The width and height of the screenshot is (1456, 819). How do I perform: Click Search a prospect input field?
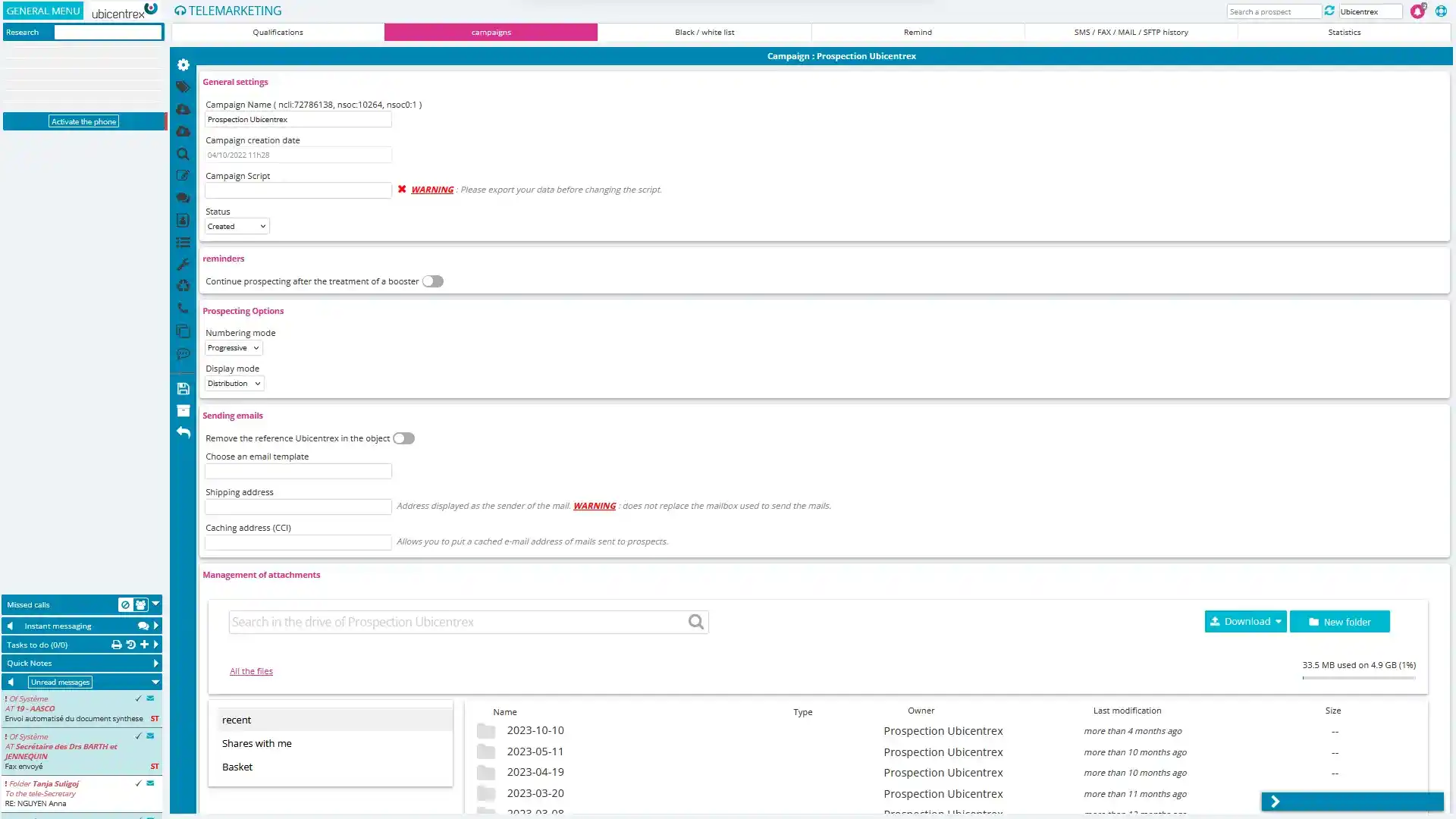(1274, 11)
